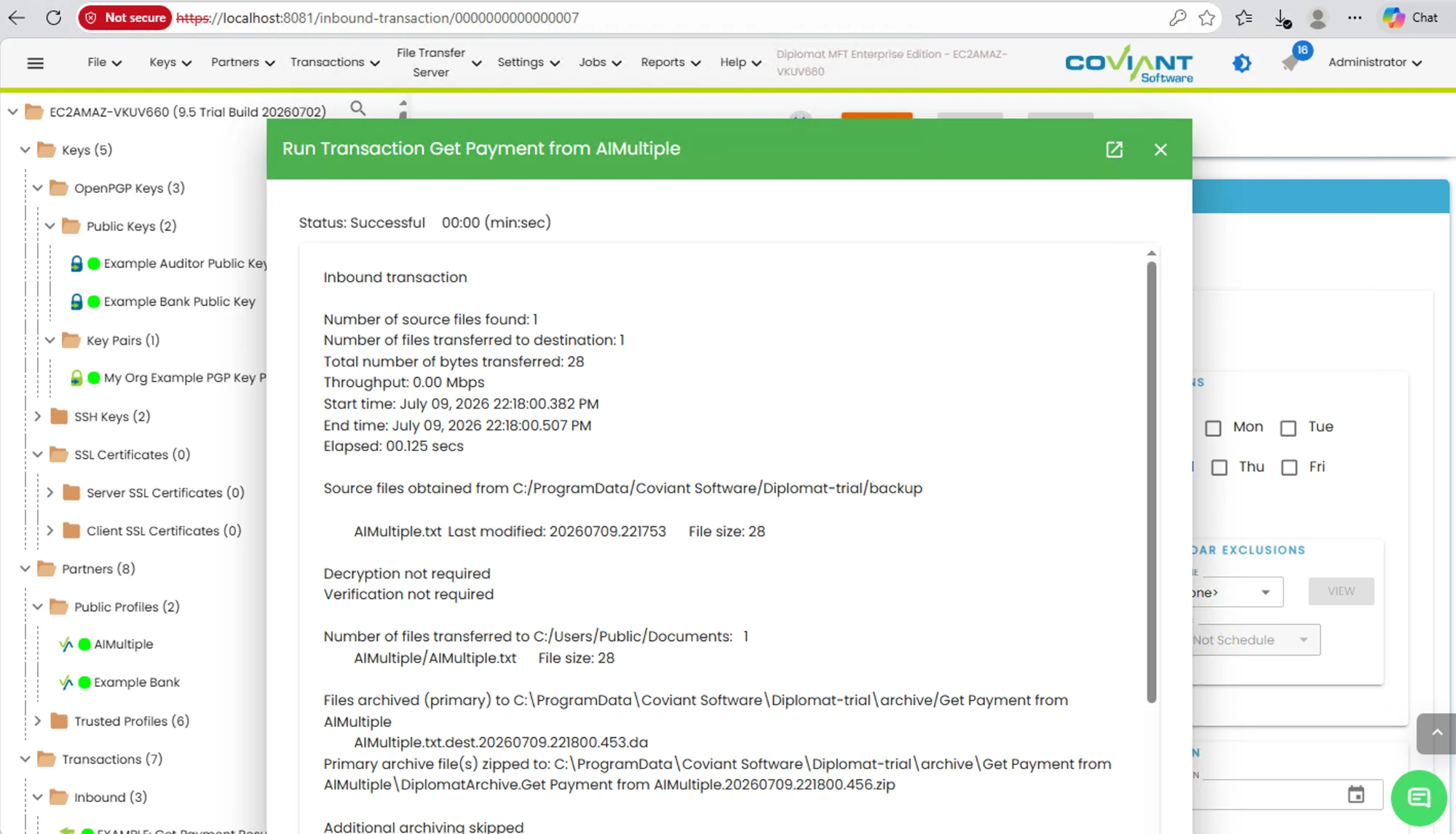Open the Help menu

click(740, 63)
